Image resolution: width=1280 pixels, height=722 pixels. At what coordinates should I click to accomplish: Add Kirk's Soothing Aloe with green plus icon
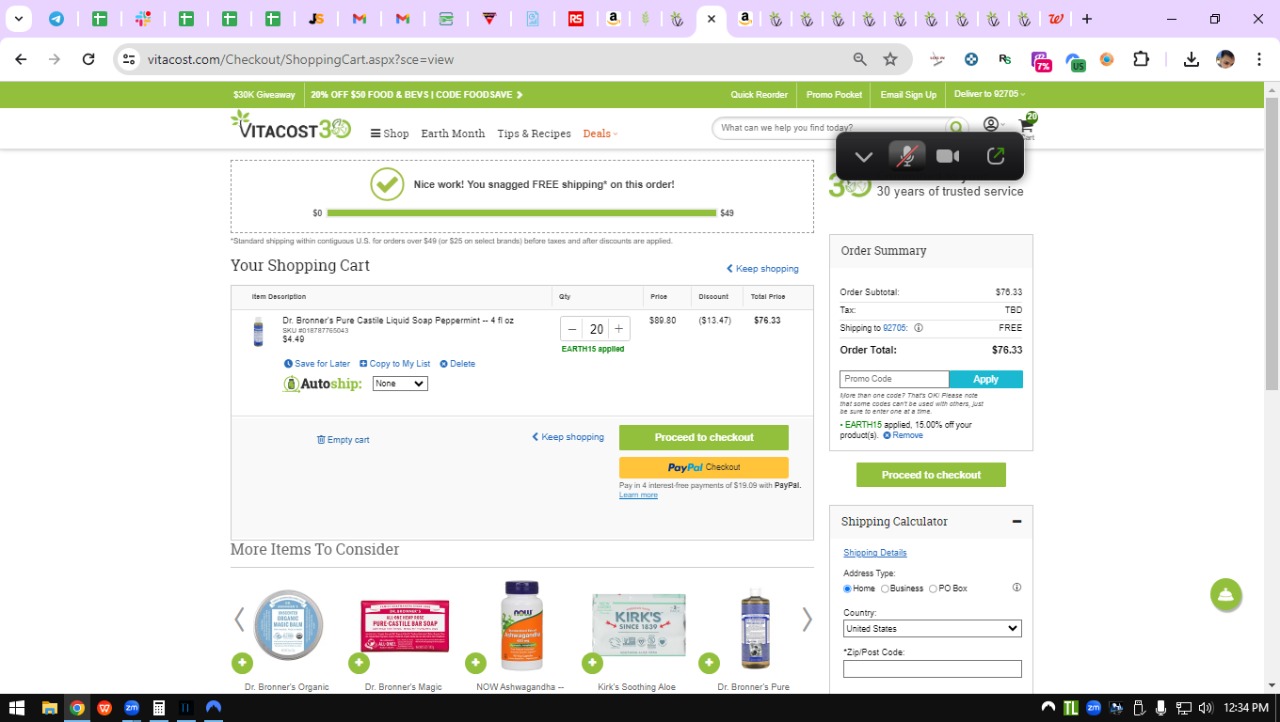click(x=592, y=662)
